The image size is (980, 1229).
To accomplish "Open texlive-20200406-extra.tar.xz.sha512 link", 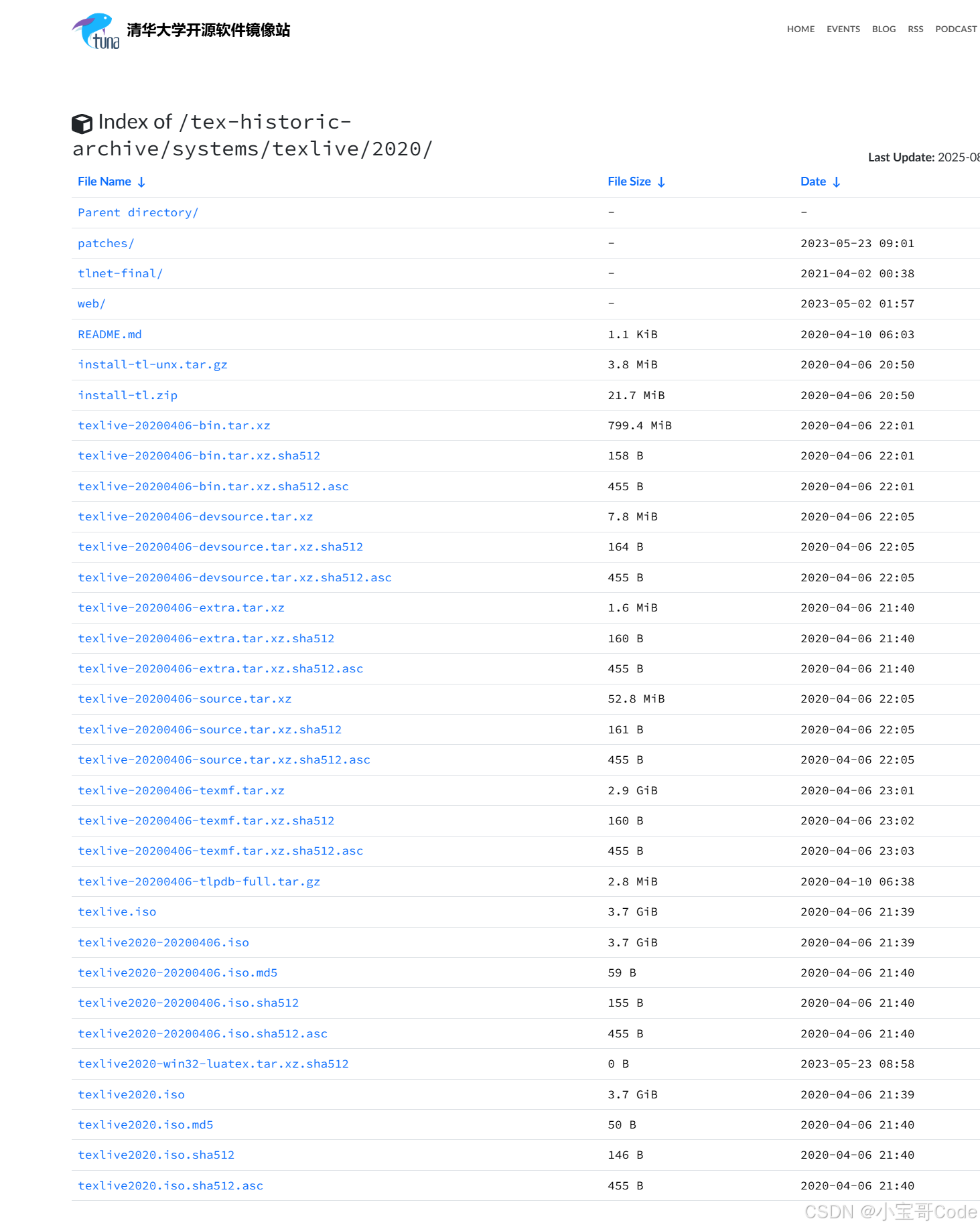I will [x=206, y=638].
